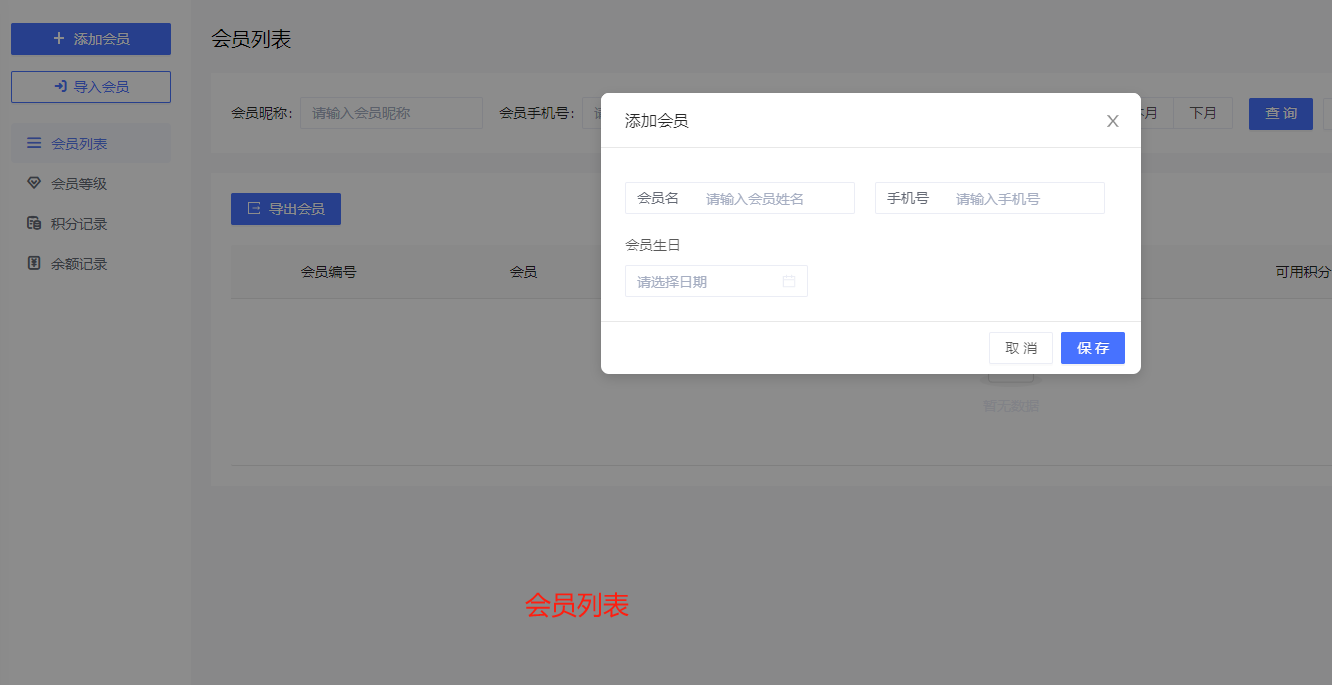Click the list icon beside 会员列表
1332x685 pixels.
point(34,143)
